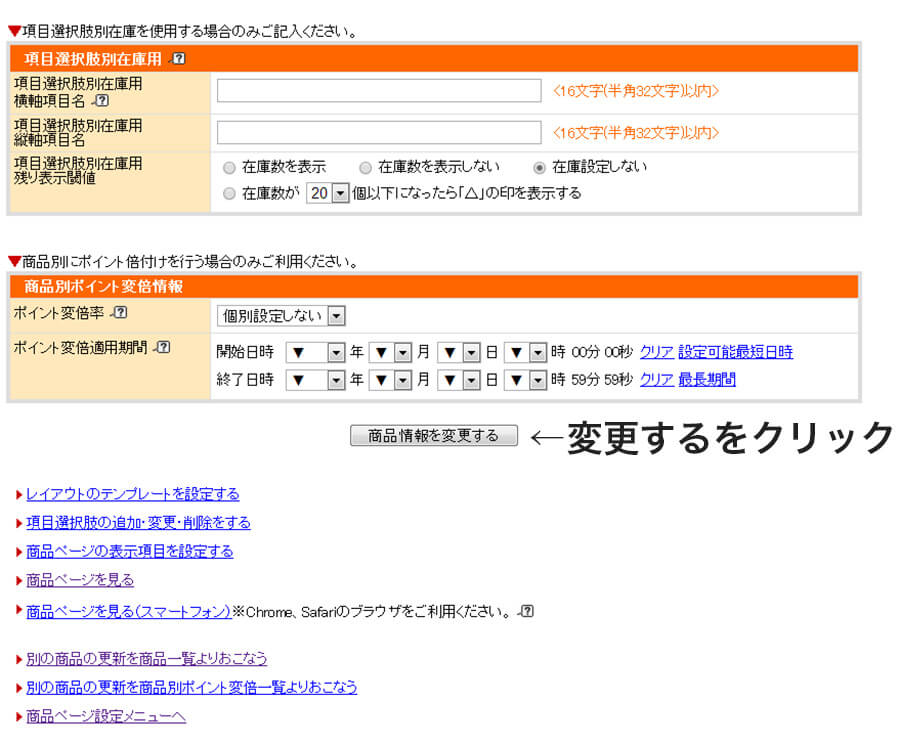Click help icon beside 項目選択肢別在庫用 header

tap(179, 59)
